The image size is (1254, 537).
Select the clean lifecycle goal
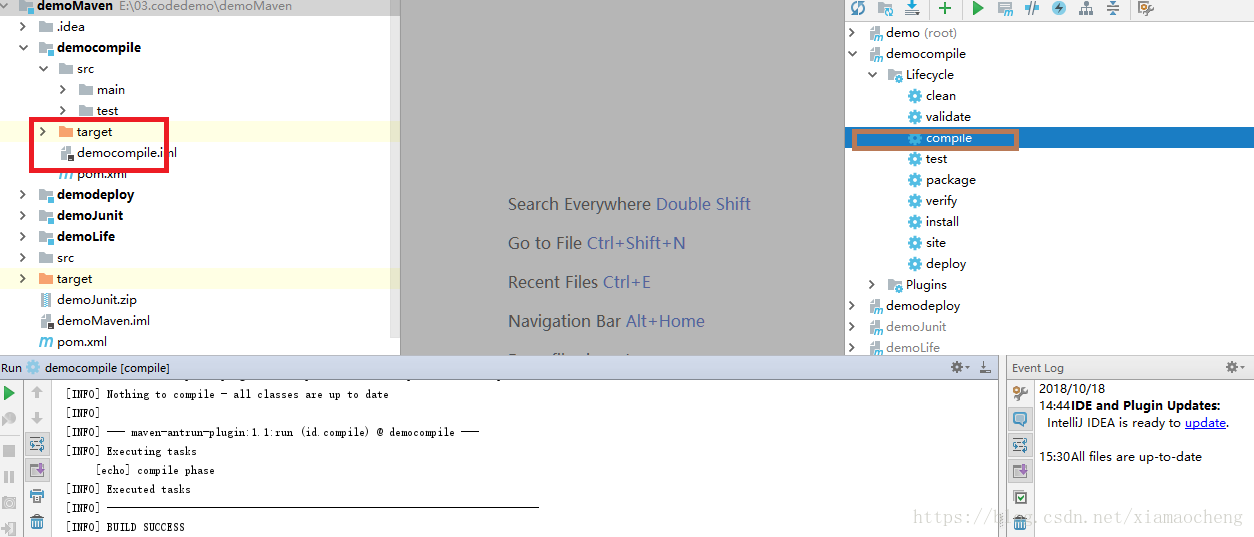click(931, 96)
